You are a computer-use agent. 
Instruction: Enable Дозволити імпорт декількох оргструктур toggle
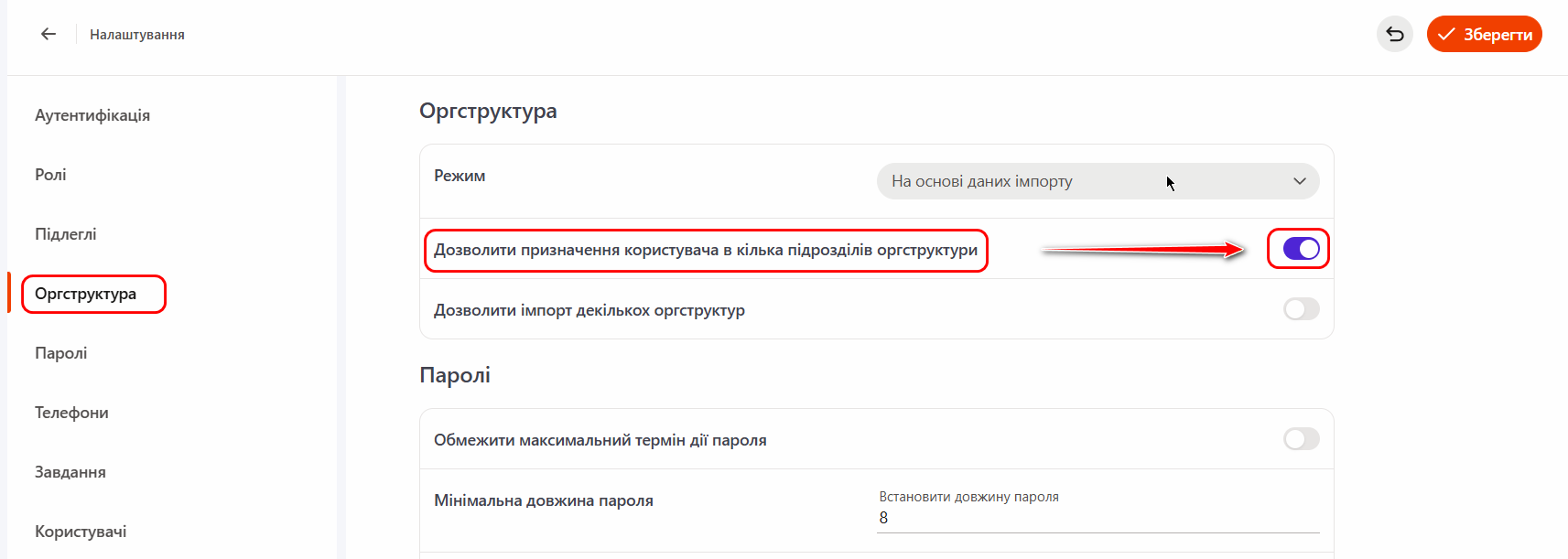(x=1300, y=309)
